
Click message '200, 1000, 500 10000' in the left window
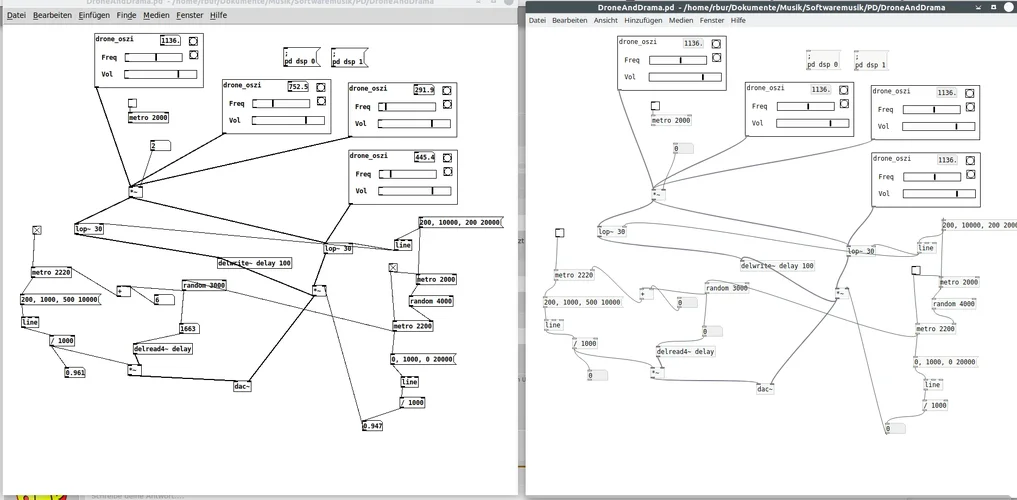point(60,300)
